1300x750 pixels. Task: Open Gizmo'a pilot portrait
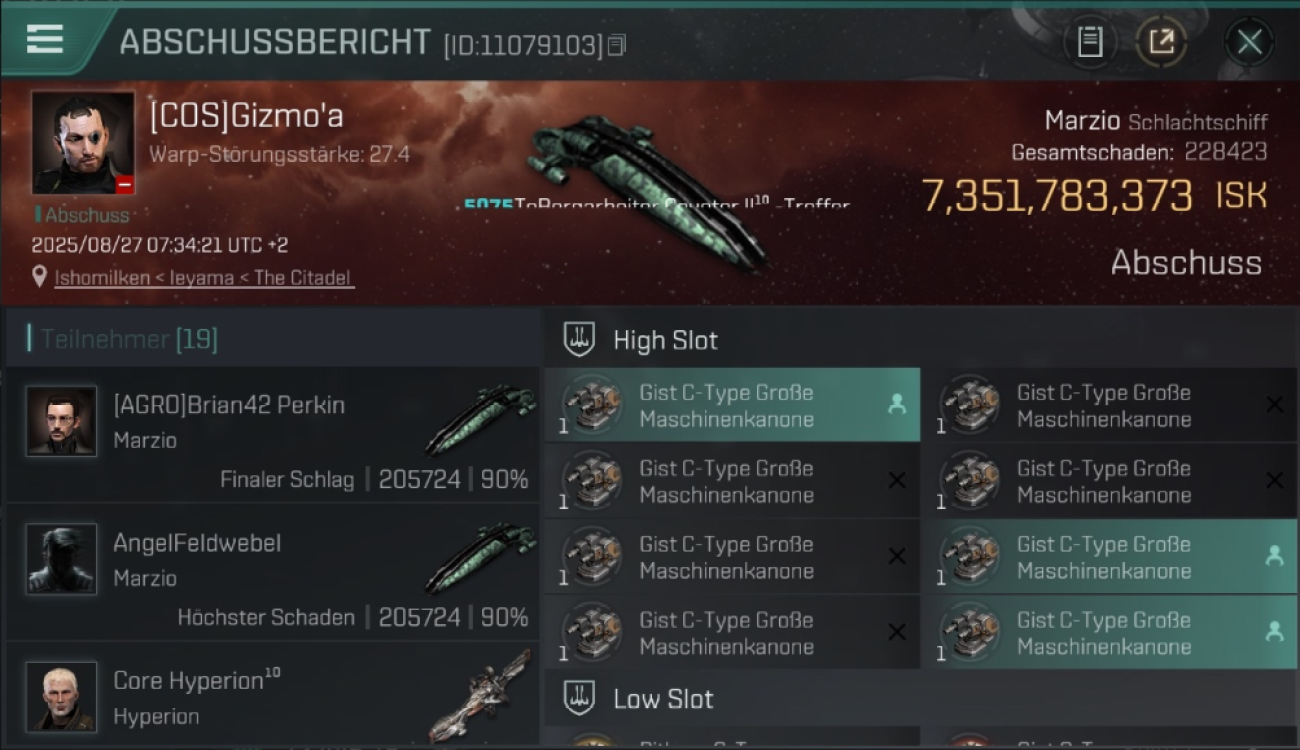tap(83, 142)
